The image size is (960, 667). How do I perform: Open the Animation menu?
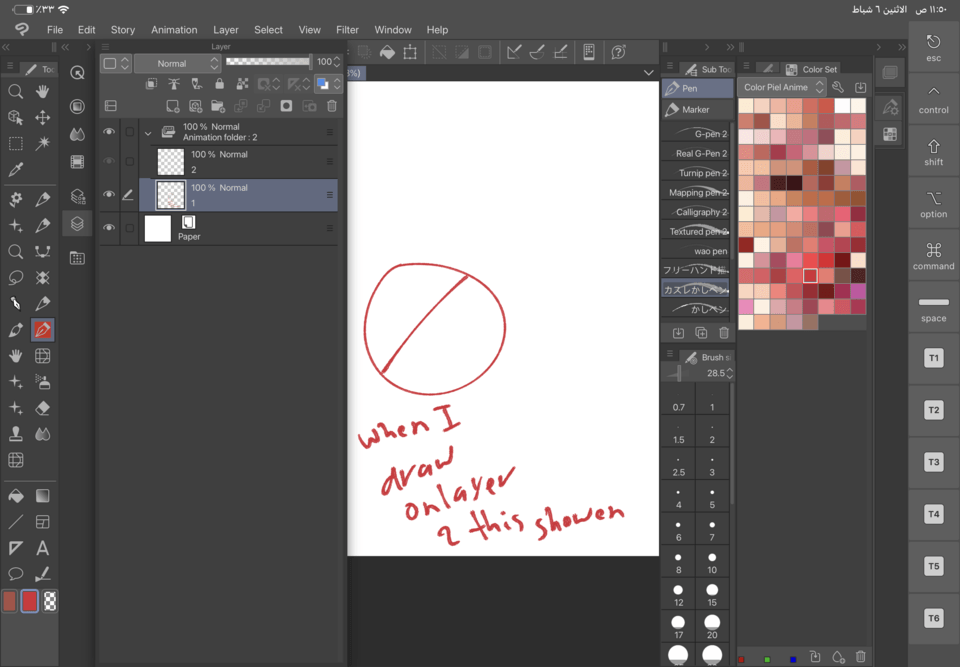(174, 29)
